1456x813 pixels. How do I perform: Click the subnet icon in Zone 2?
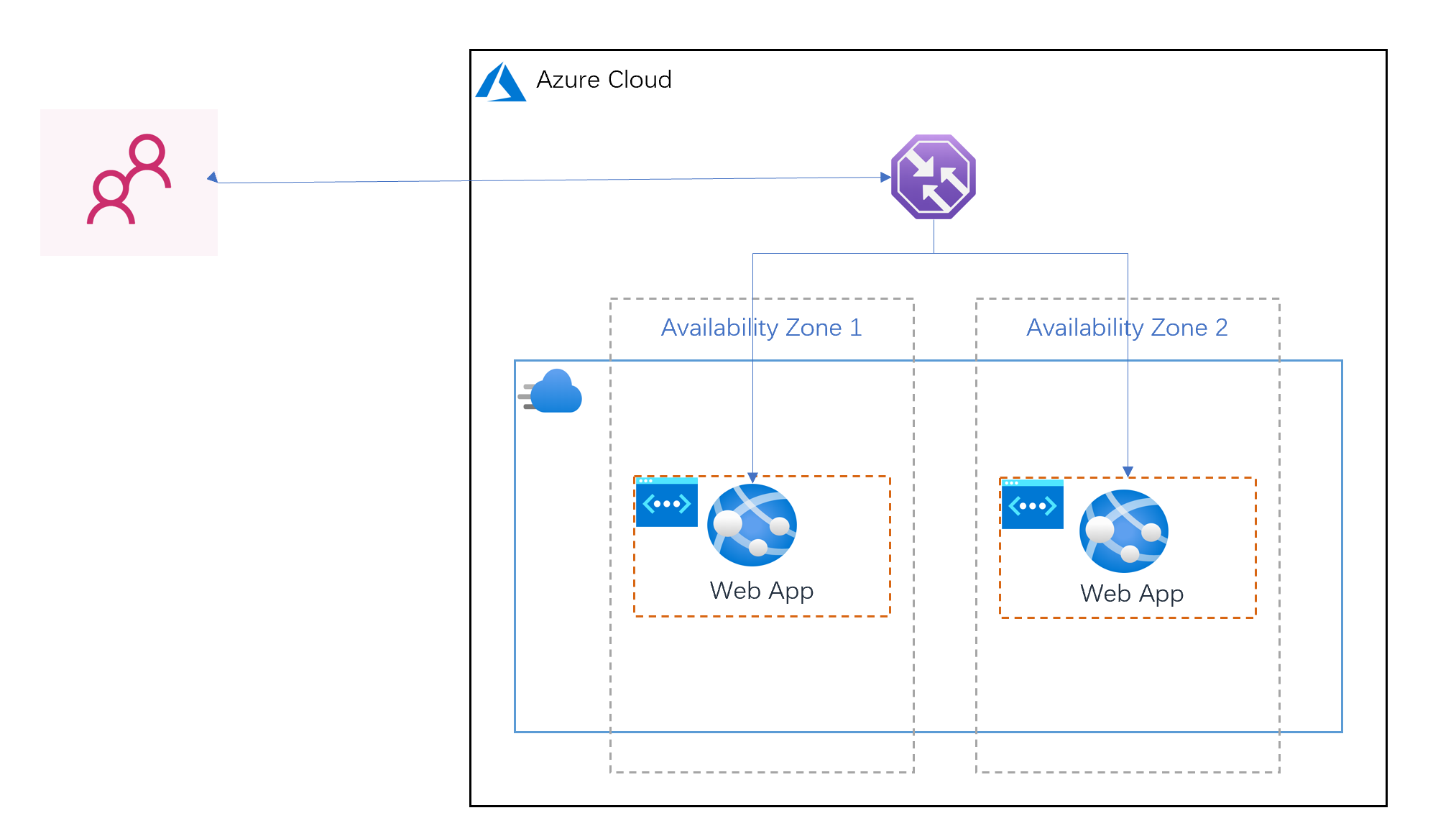pyautogui.click(x=1033, y=504)
